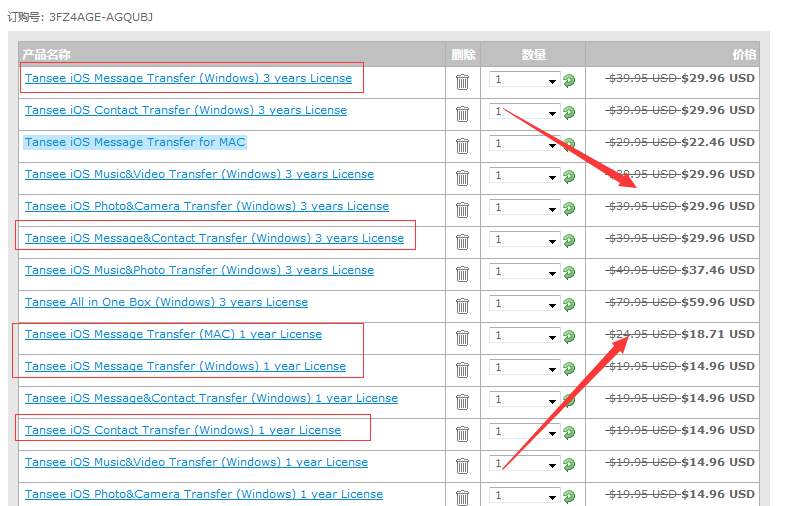The height and width of the screenshot is (506, 785).
Task: Expand quantity dropdown for Photo&Camera Transfer 3 years
Action: [x=524, y=207]
